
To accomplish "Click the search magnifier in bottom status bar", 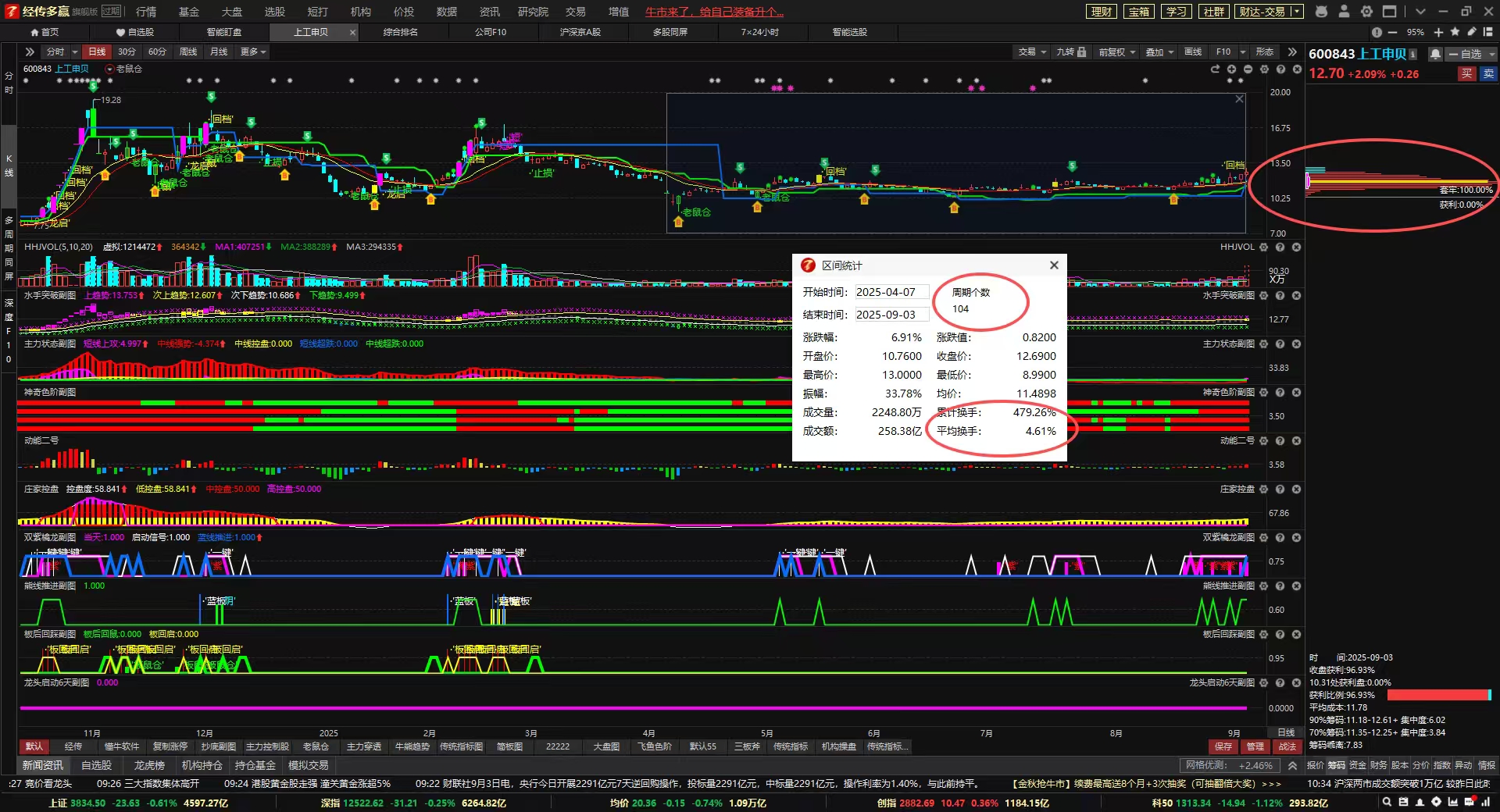I will pyautogui.click(x=1387, y=802).
